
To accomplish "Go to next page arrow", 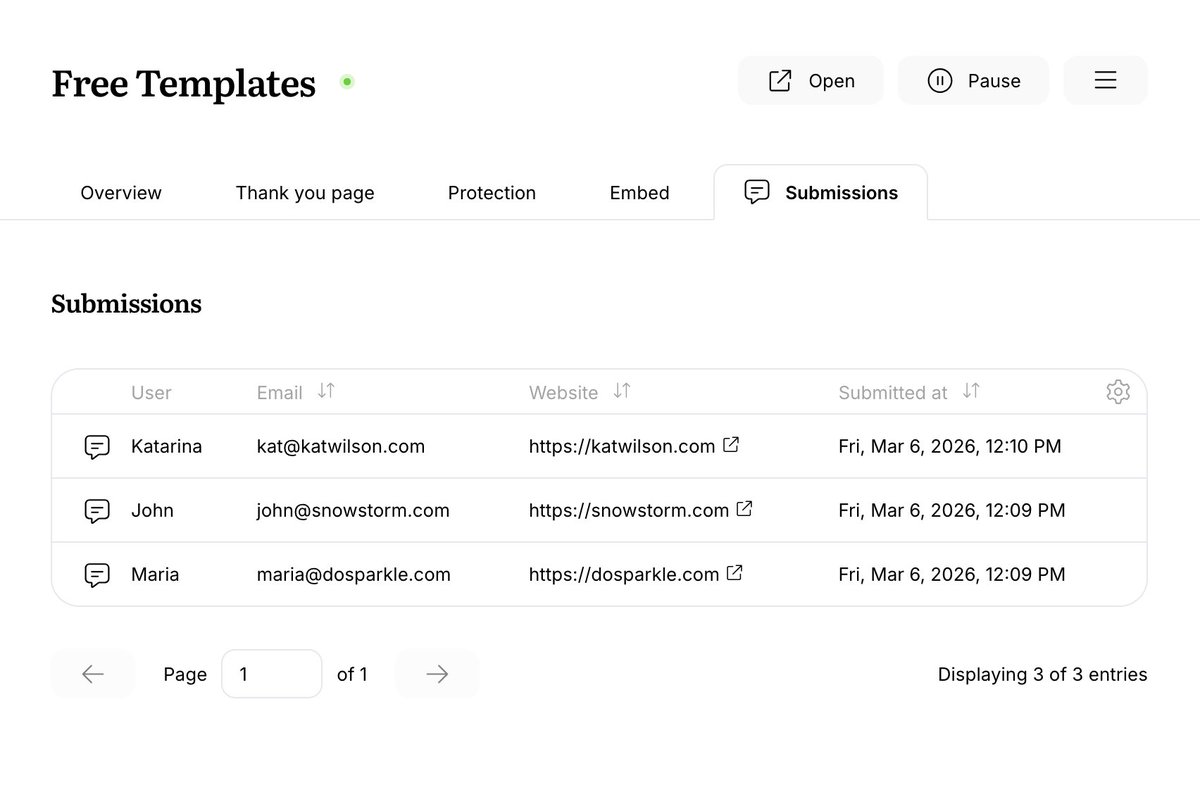I will [437, 674].
